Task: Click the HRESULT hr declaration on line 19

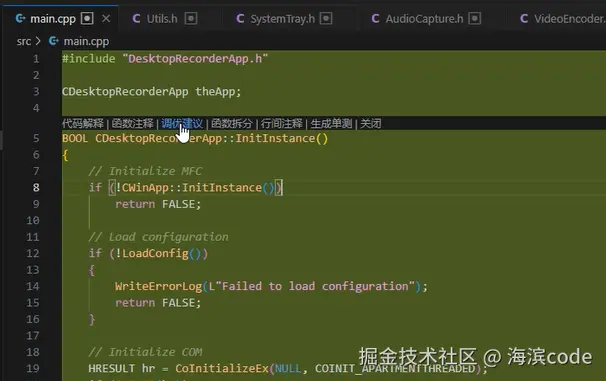Action: pyautogui.click(x=121, y=369)
